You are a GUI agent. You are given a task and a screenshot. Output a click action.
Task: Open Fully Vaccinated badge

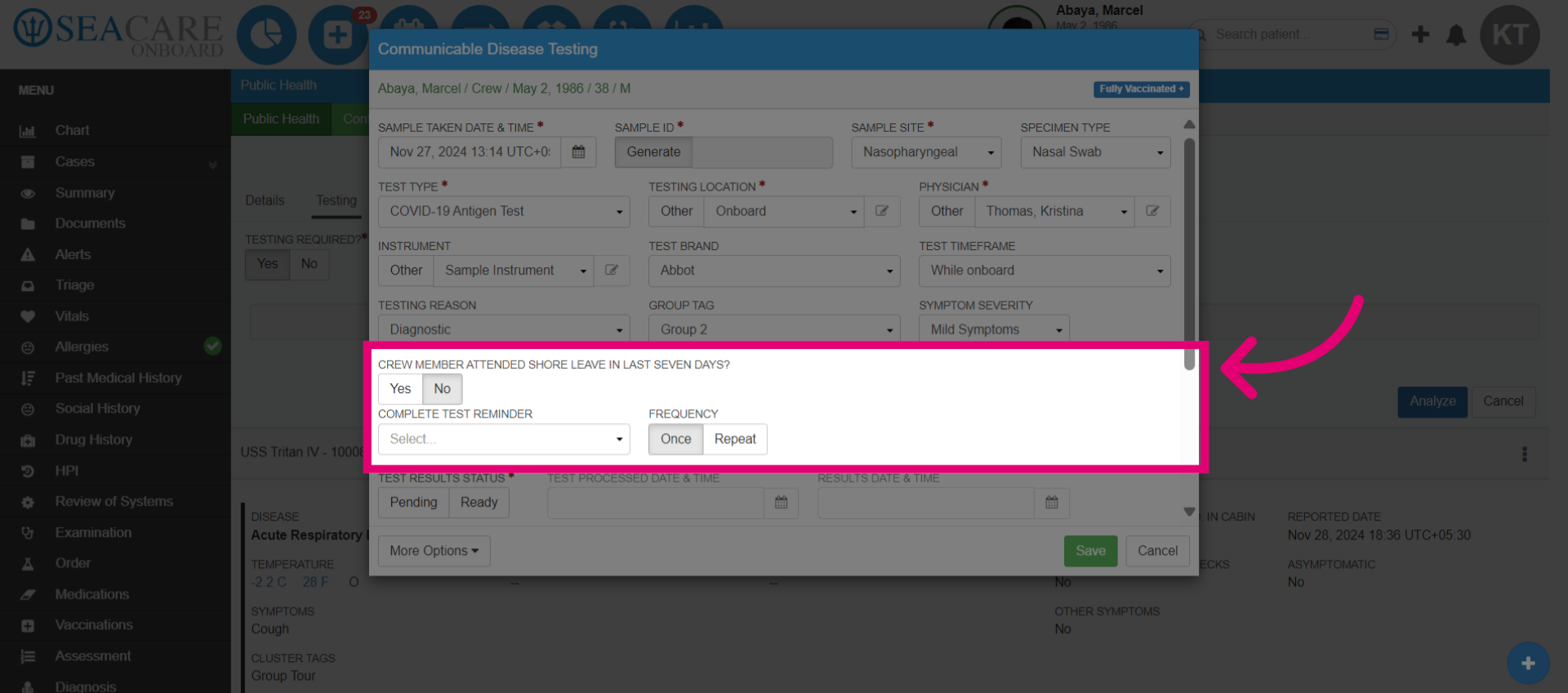pos(1141,89)
